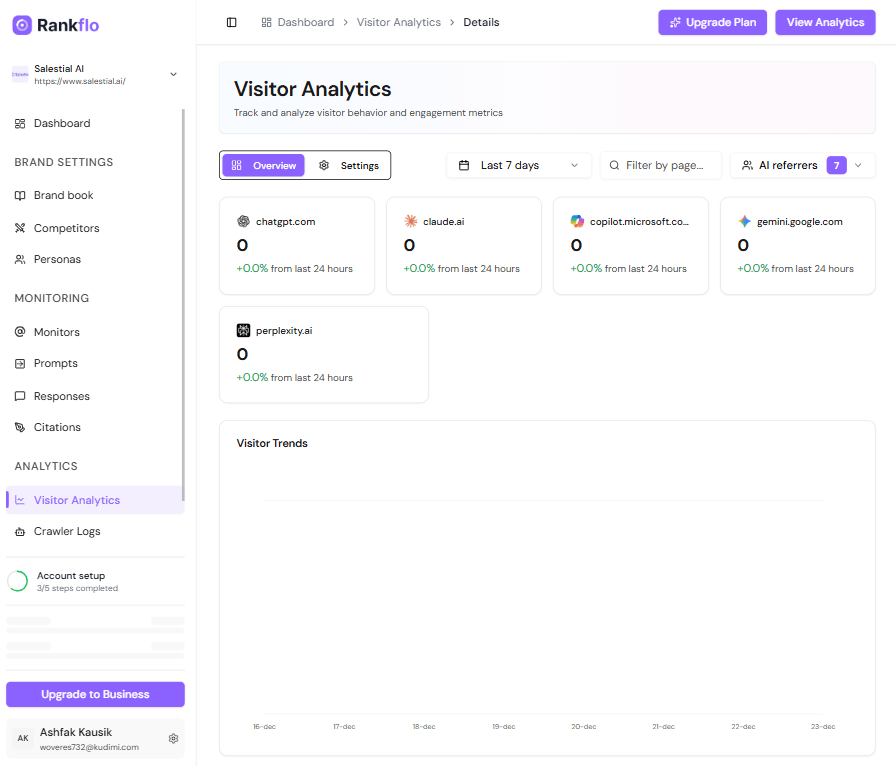Open the Last 7 days date dropdown
The height and width of the screenshot is (766, 896).
click(519, 165)
